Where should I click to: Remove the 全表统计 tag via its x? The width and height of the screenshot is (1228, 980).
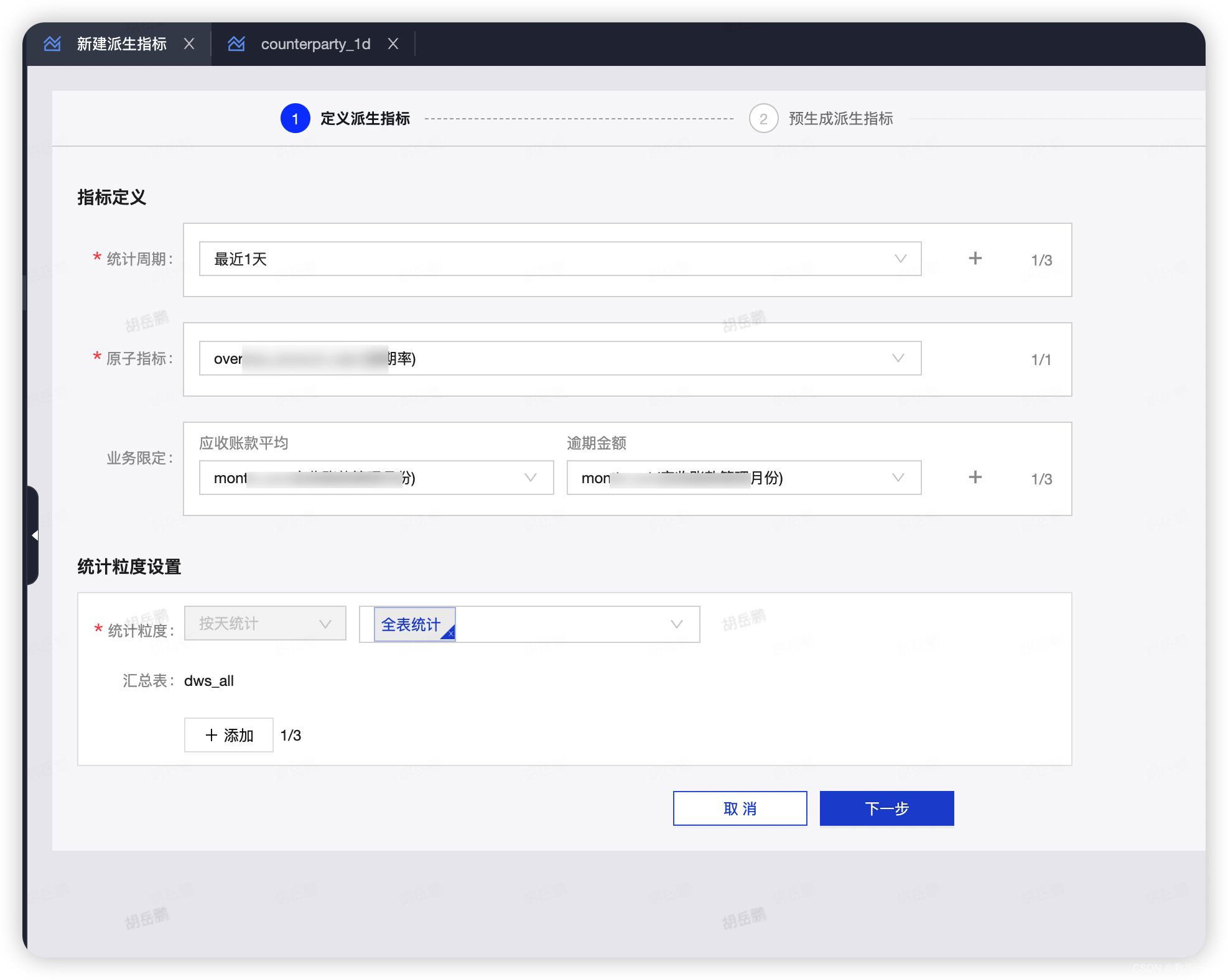point(451,634)
